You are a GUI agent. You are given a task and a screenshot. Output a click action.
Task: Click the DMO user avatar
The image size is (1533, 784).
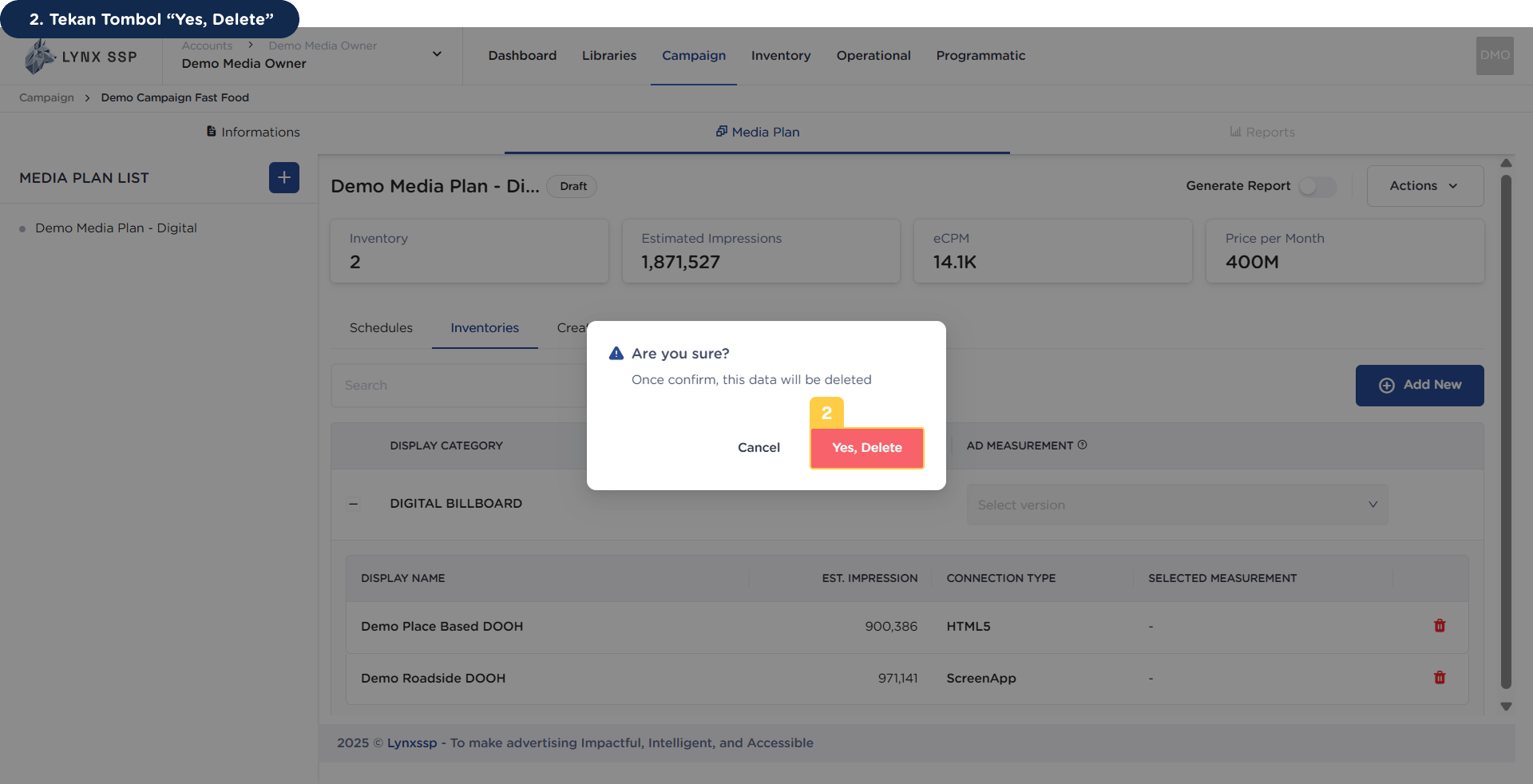pos(1495,56)
